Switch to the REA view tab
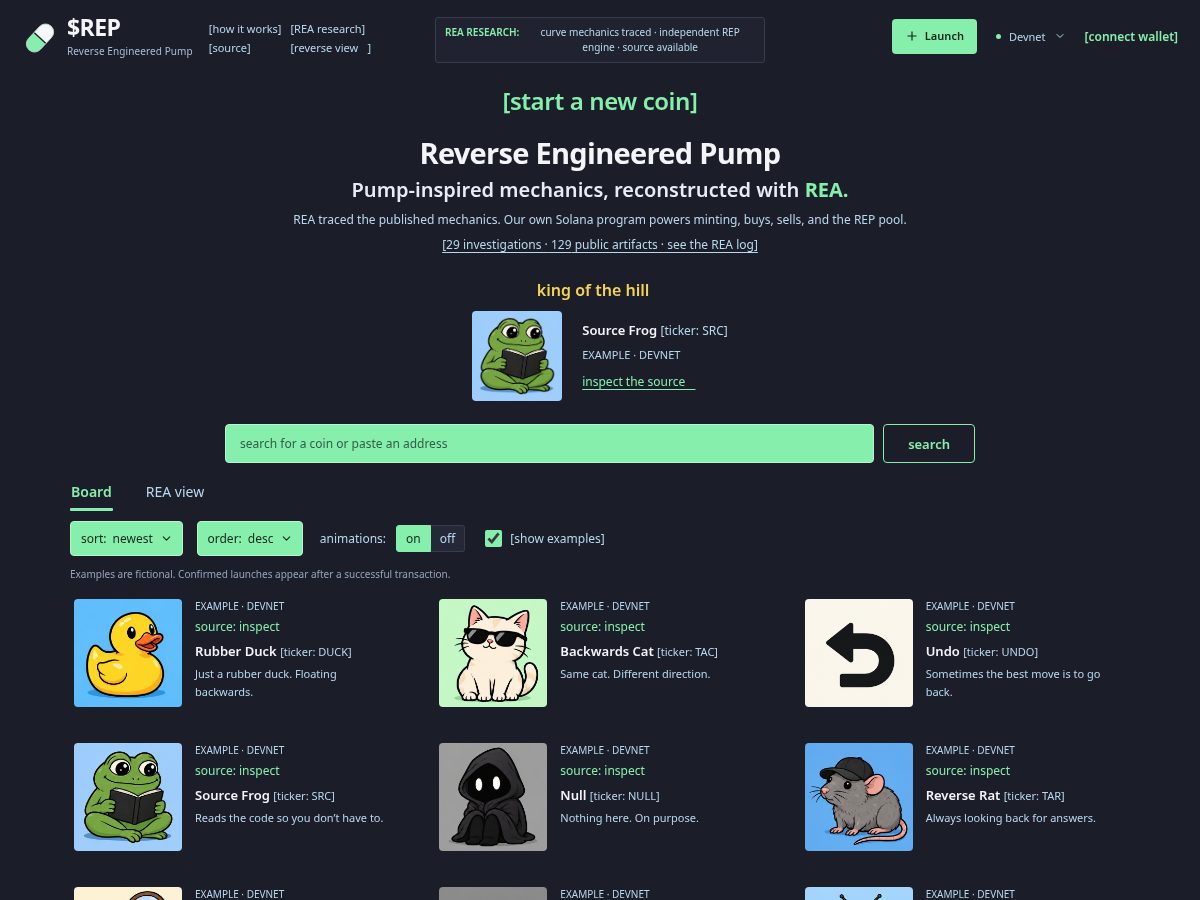1200x900 pixels. click(x=175, y=492)
